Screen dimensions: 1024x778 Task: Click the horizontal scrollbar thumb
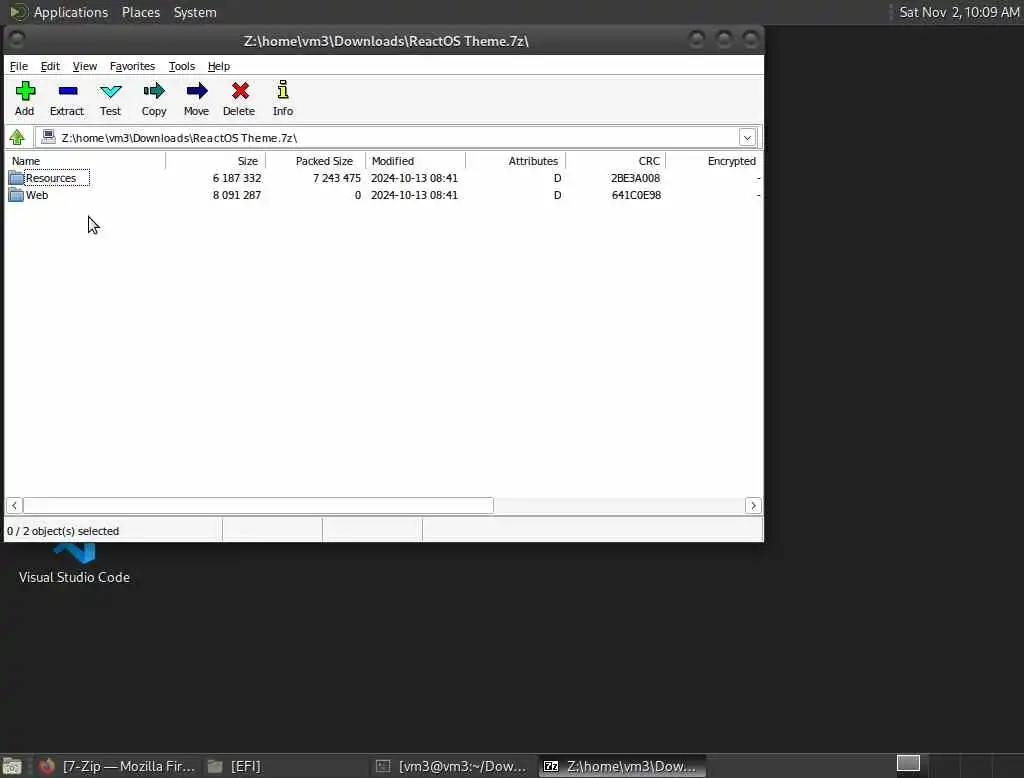[x=258, y=506]
